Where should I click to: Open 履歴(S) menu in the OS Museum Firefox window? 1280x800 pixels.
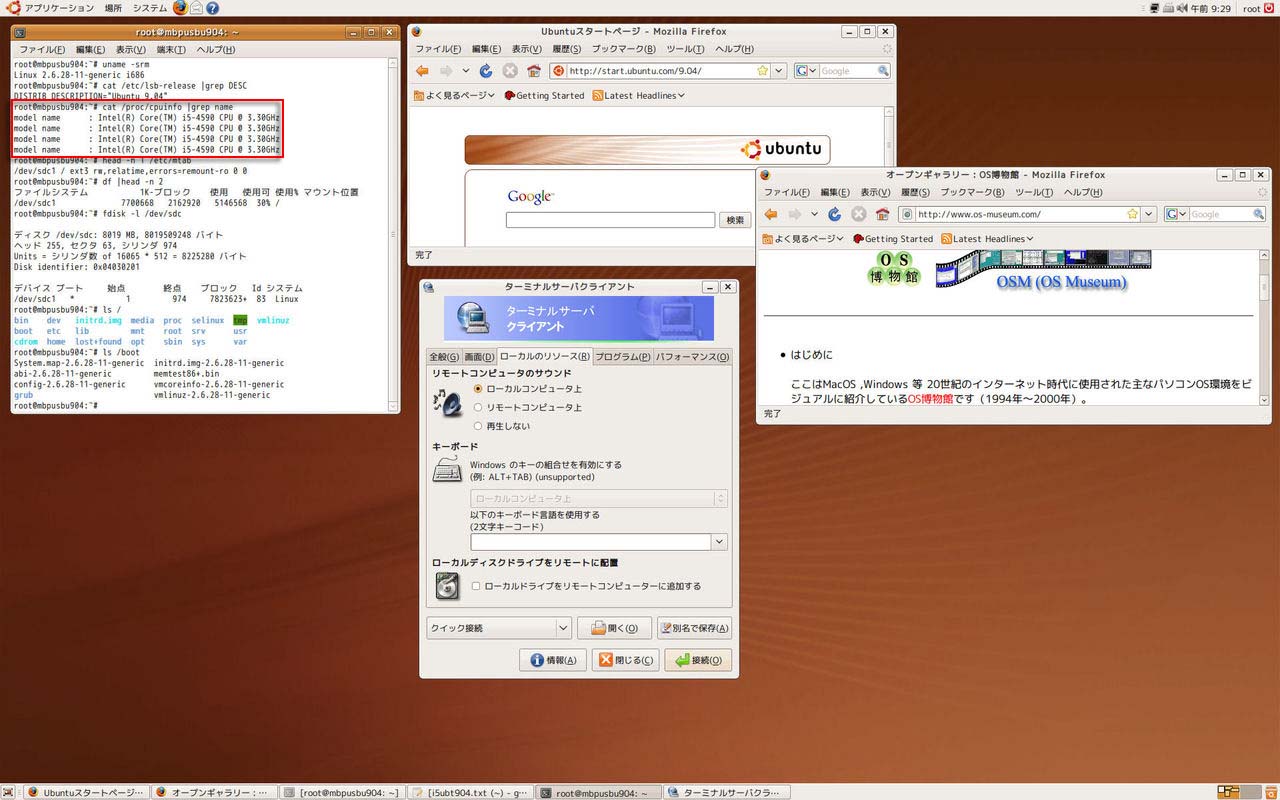[914, 192]
